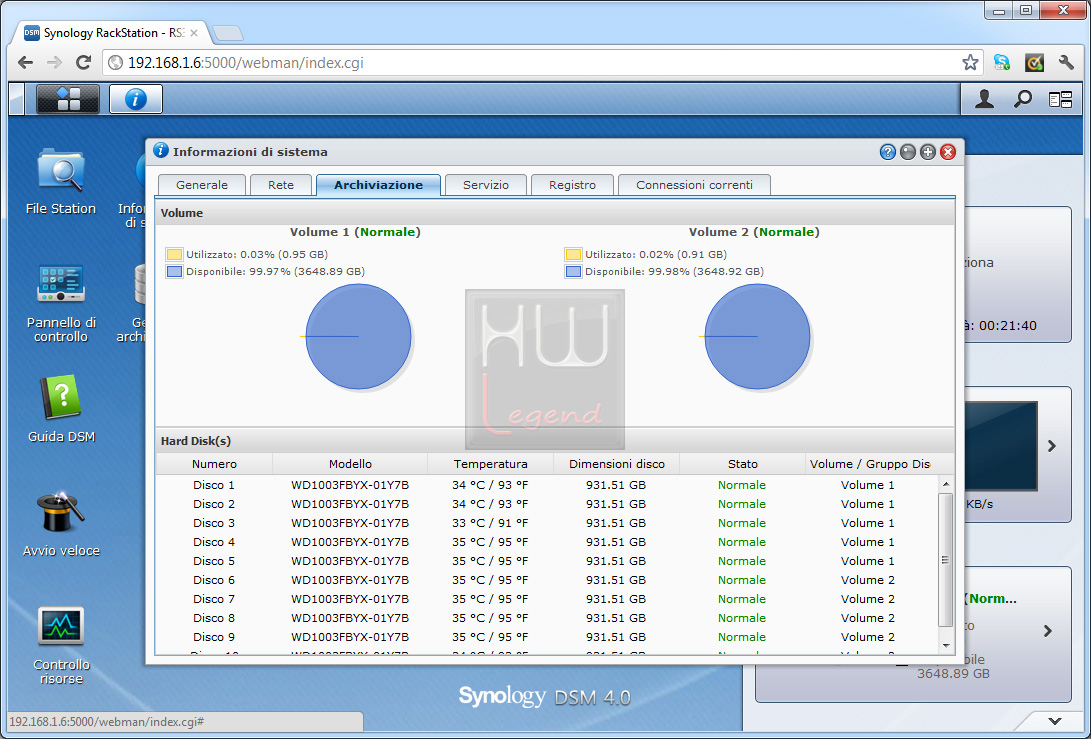The height and width of the screenshot is (739, 1091).
Task: Click the Volume 2 (Normale) heading
Action: 754,232
